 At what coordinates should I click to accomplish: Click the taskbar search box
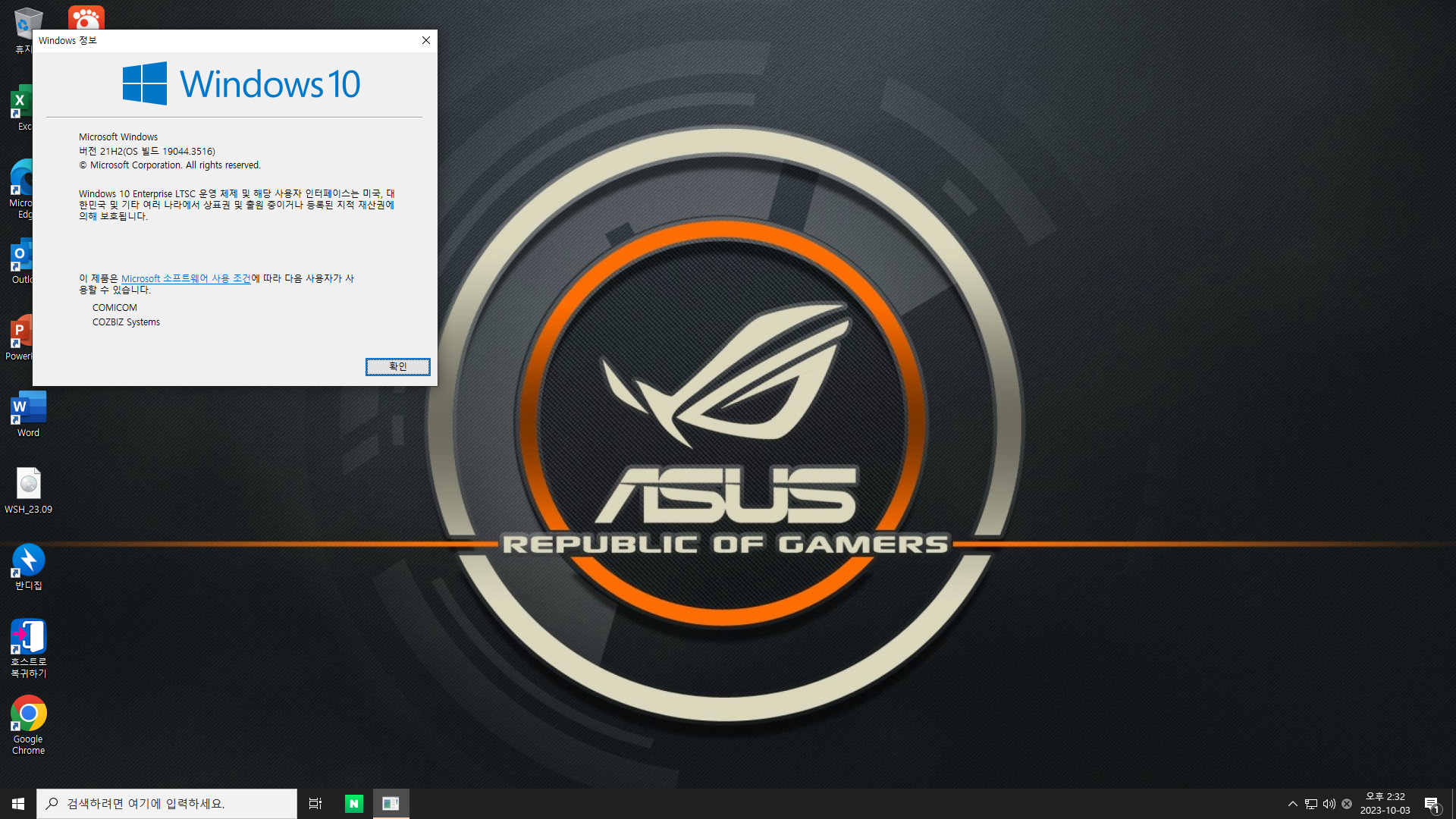click(167, 804)
